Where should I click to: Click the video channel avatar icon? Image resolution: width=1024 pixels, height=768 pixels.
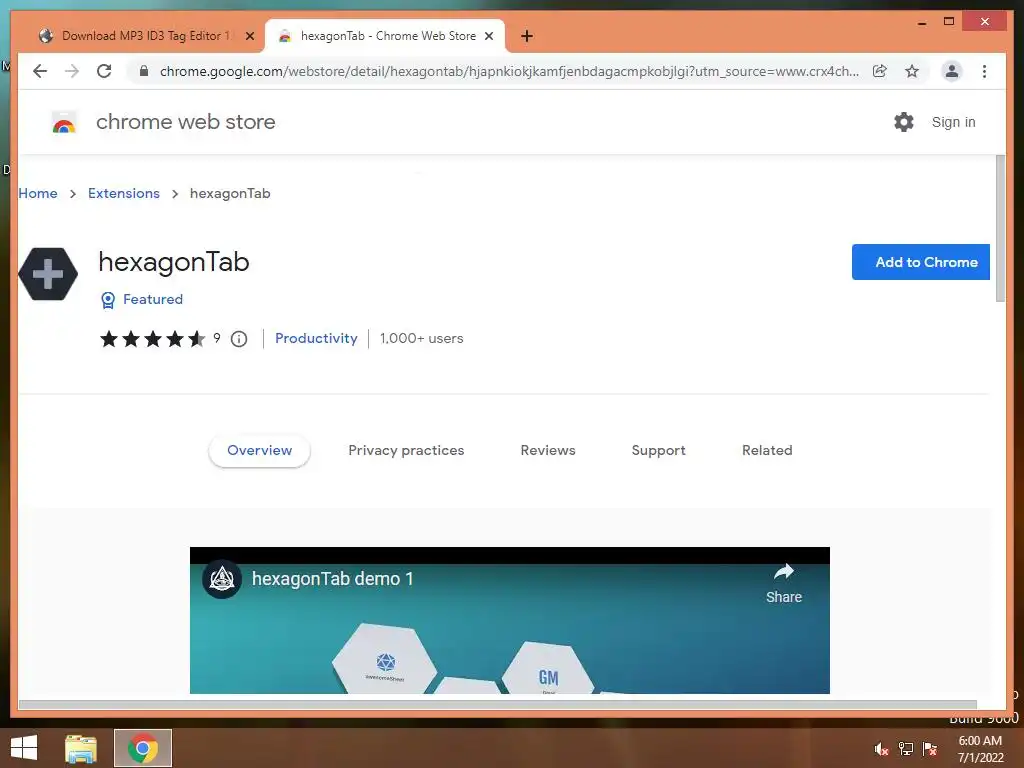[x=222, y=579]
